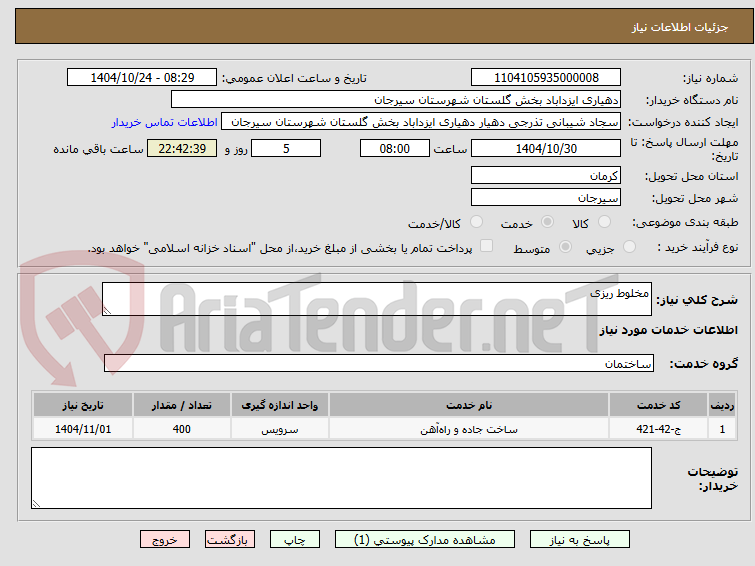Viewport: 755px width, 566px height.
Task: Click need date cell 1404/11/01
Action: tap(83, 429)
